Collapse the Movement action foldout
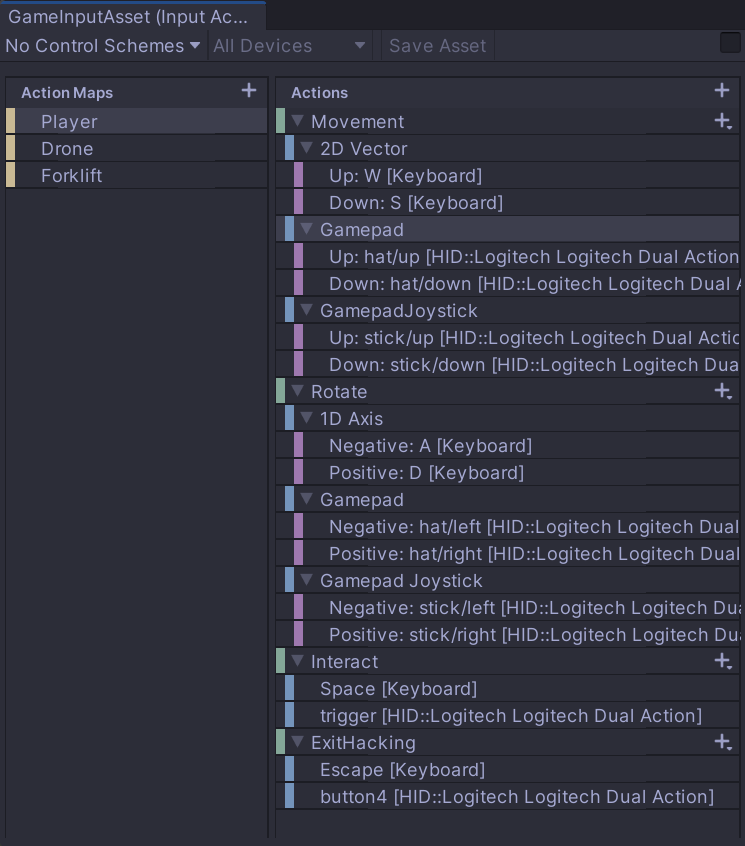The height and width of the screenshot is (846, 745). click(296, 121)
